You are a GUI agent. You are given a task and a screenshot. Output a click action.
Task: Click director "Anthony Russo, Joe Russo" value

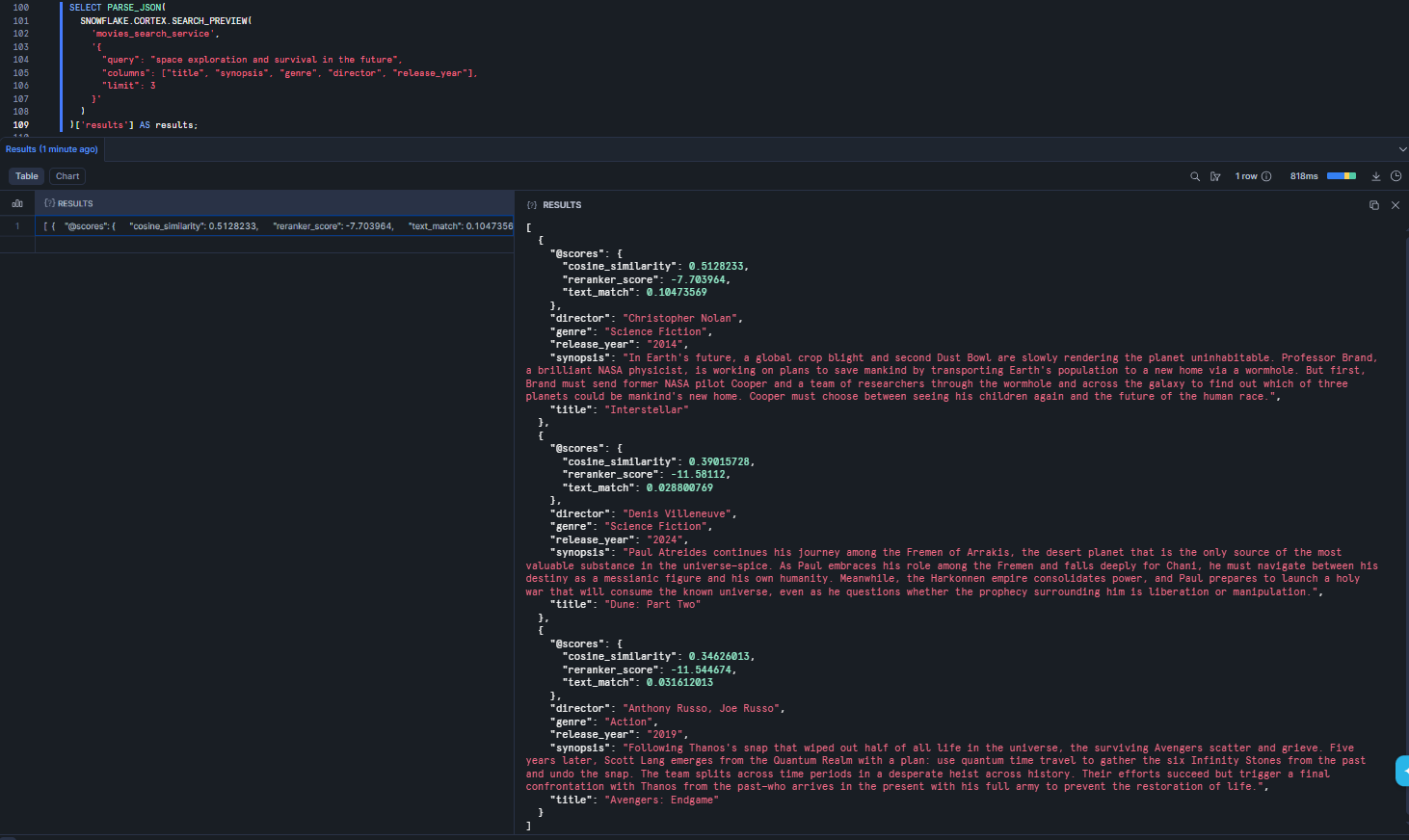point(701,709)
